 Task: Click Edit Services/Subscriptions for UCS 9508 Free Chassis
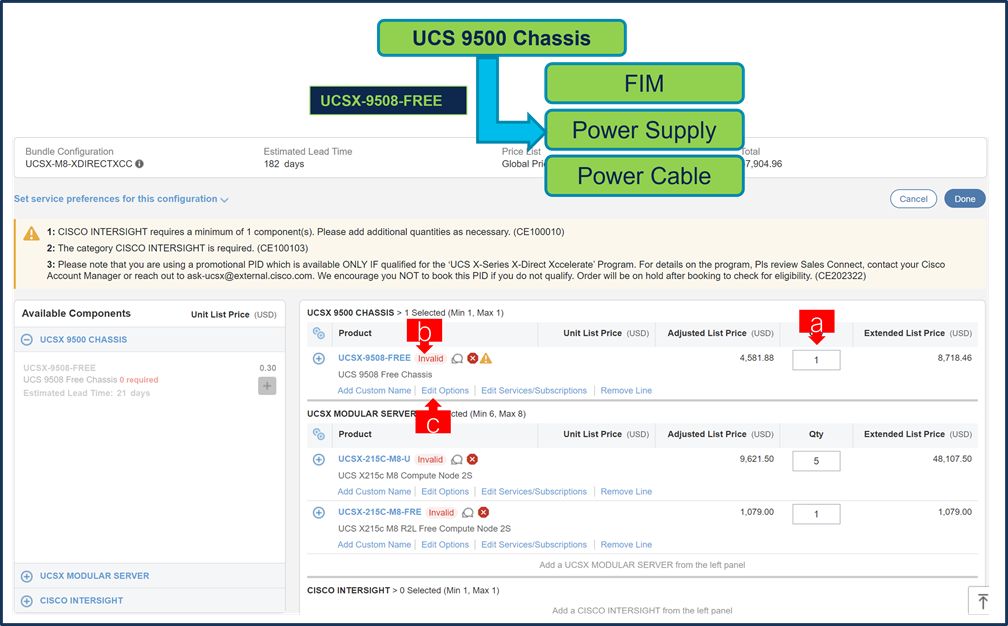click(534, 391)
